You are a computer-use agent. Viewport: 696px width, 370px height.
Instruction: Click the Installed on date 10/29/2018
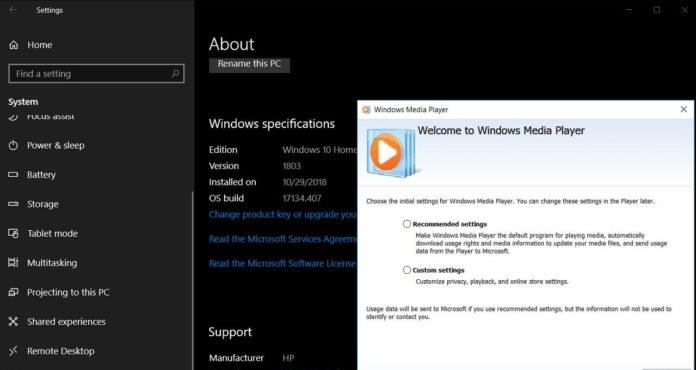click(x=304, y=182)
